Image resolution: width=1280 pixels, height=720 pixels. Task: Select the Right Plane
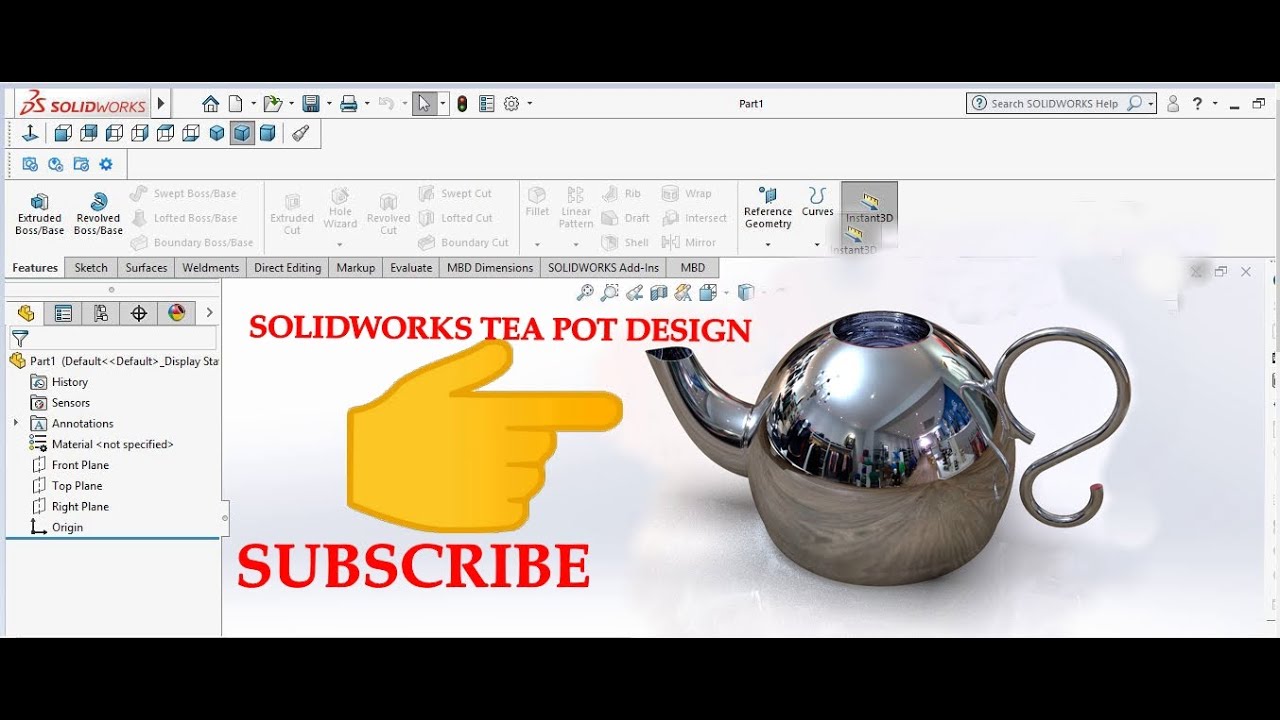70,507
